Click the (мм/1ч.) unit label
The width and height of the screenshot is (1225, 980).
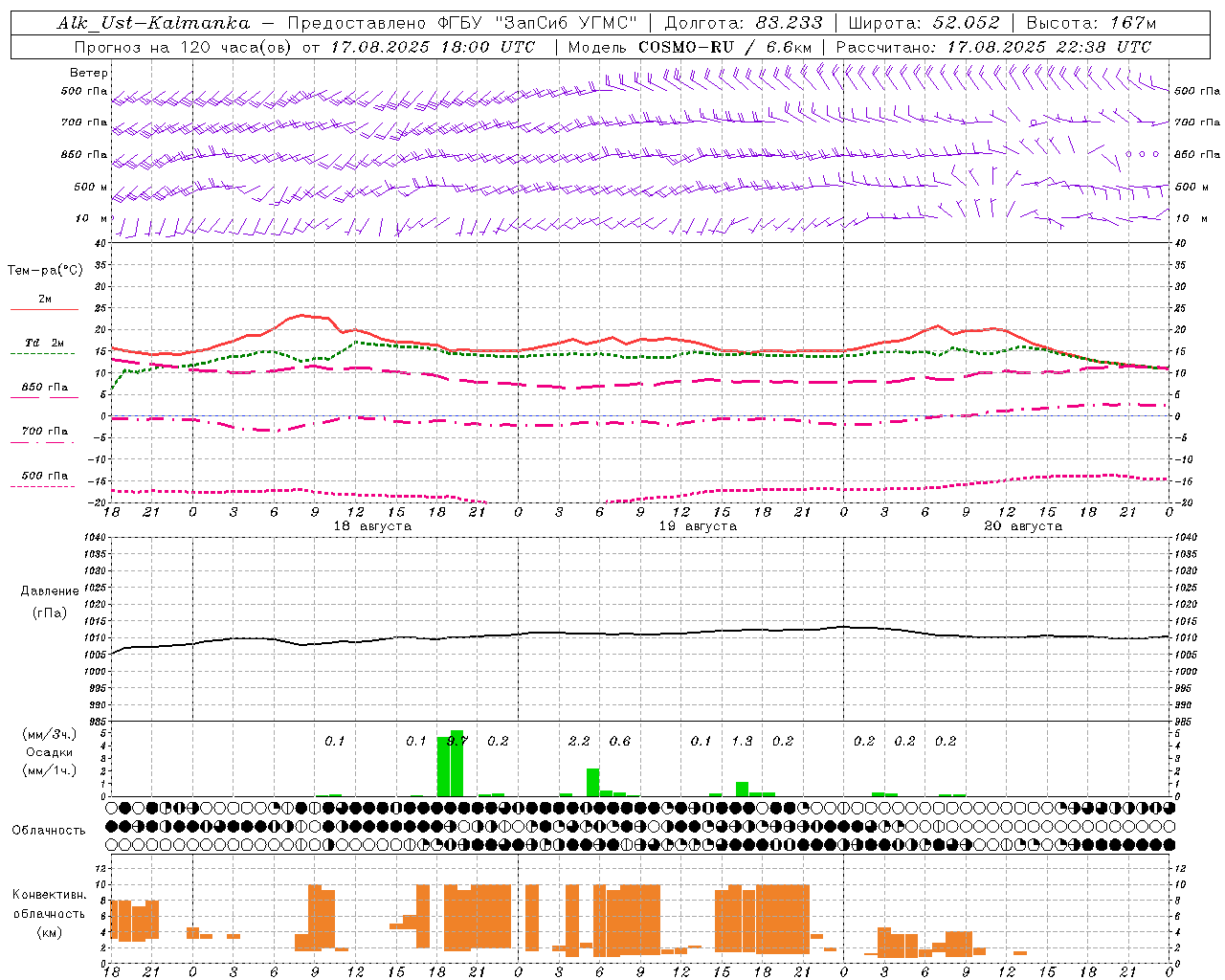click(49, 770)
